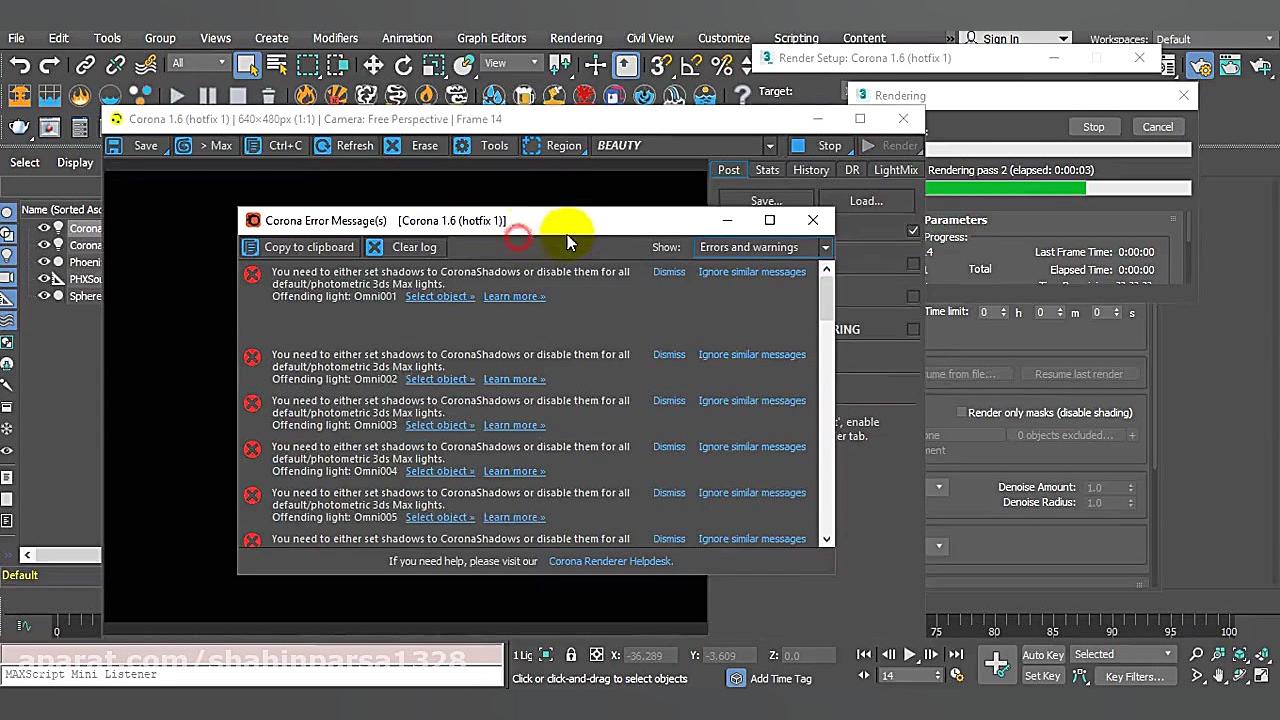Click the Undo arrow in main toolbar

coord(19,65)
